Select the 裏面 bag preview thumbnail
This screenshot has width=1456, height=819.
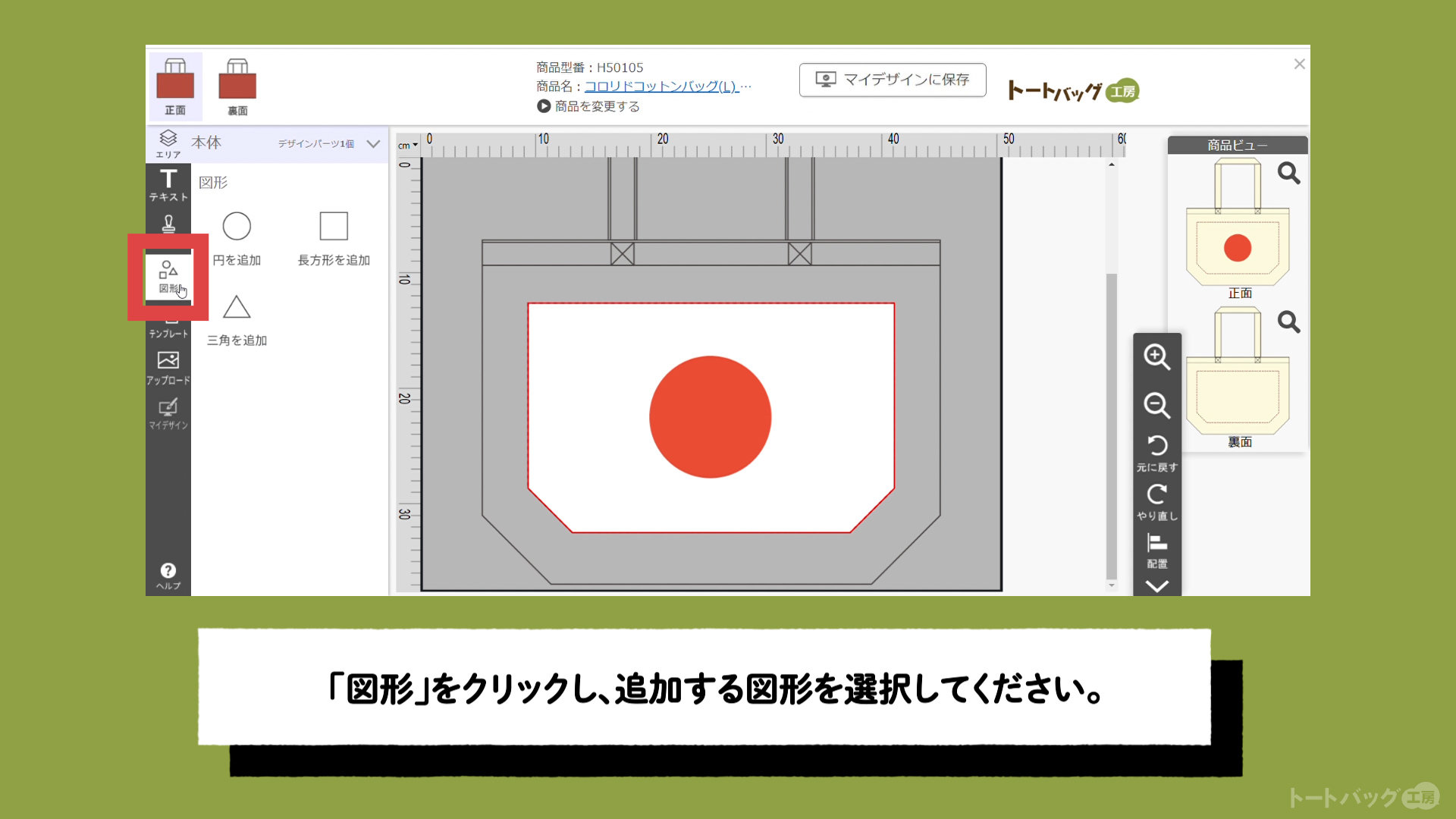pos(1238,371)
